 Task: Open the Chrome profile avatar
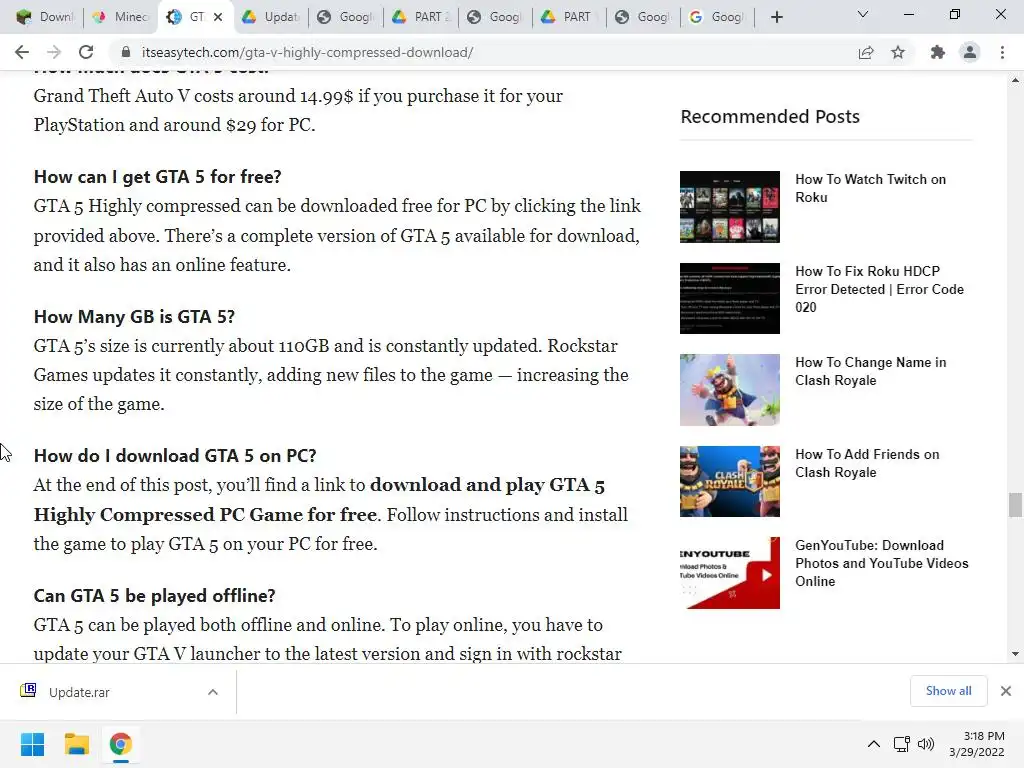pyautogui.click(x=970, y=52)
